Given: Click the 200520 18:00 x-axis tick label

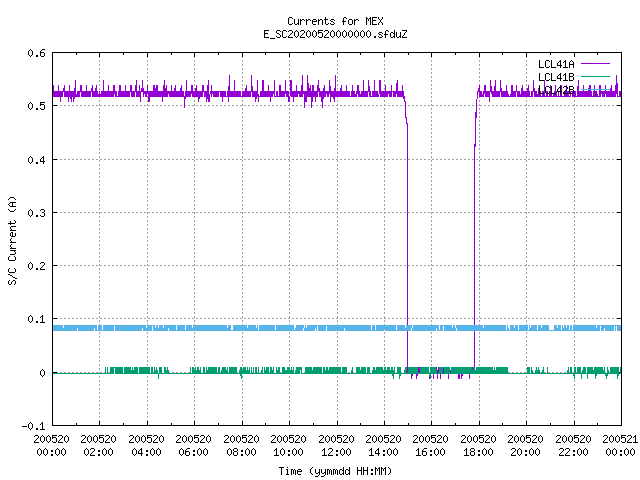Looking at the screenshot, I should [x=478, y=446].
